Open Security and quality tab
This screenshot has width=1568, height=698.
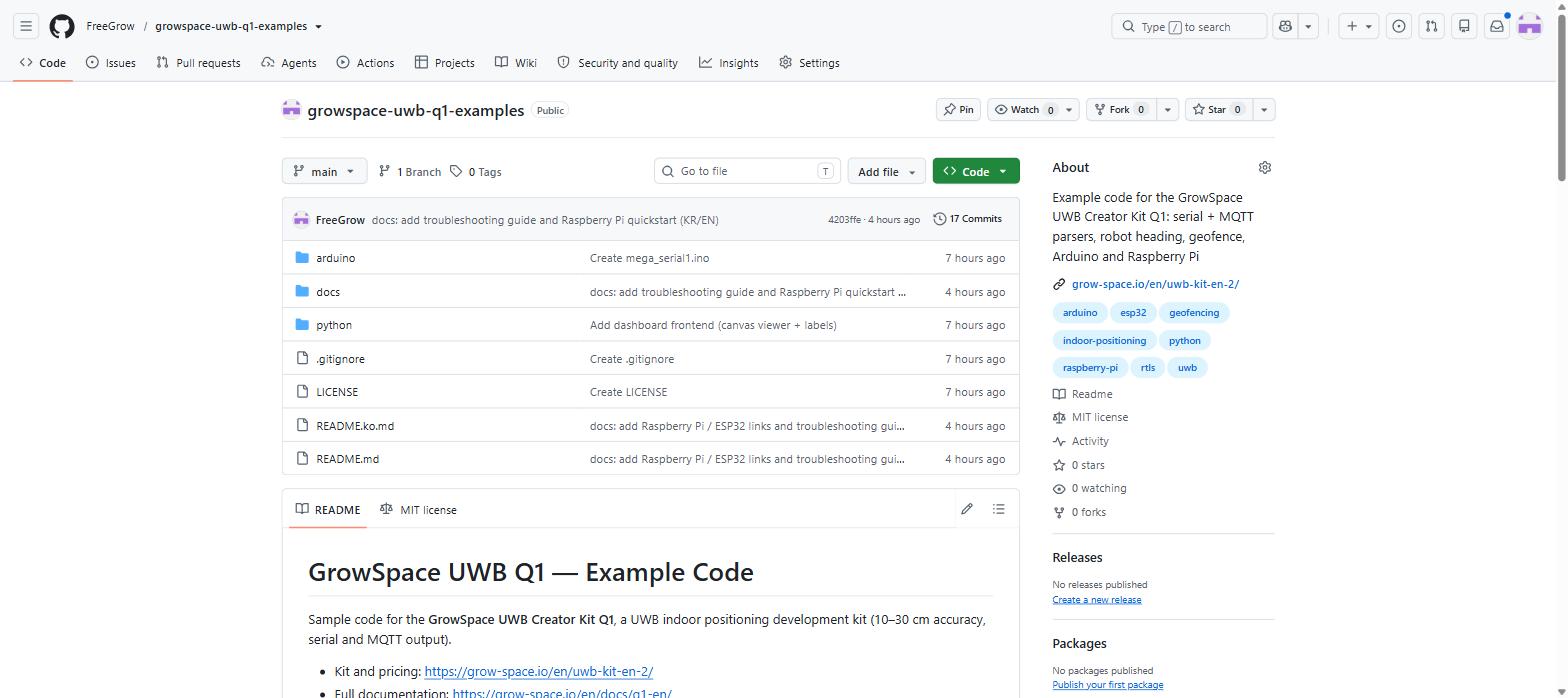point(617,62)
